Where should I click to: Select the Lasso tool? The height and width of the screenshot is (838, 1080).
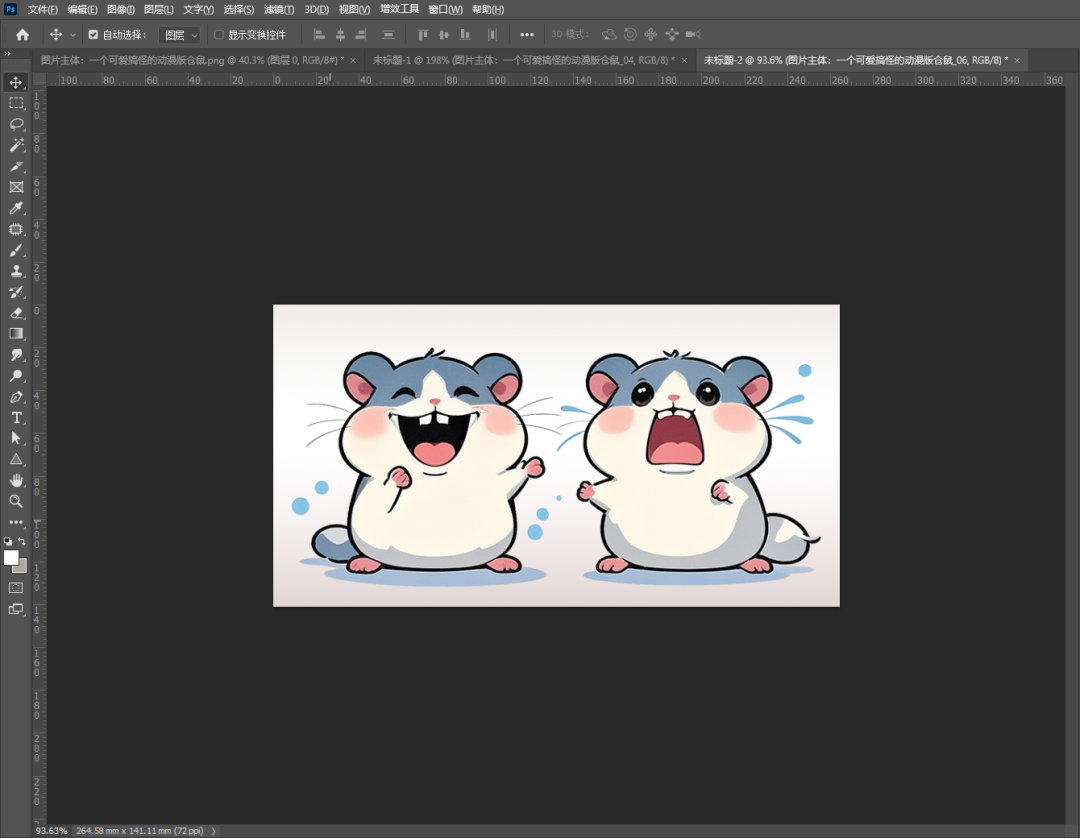(15, 124)
